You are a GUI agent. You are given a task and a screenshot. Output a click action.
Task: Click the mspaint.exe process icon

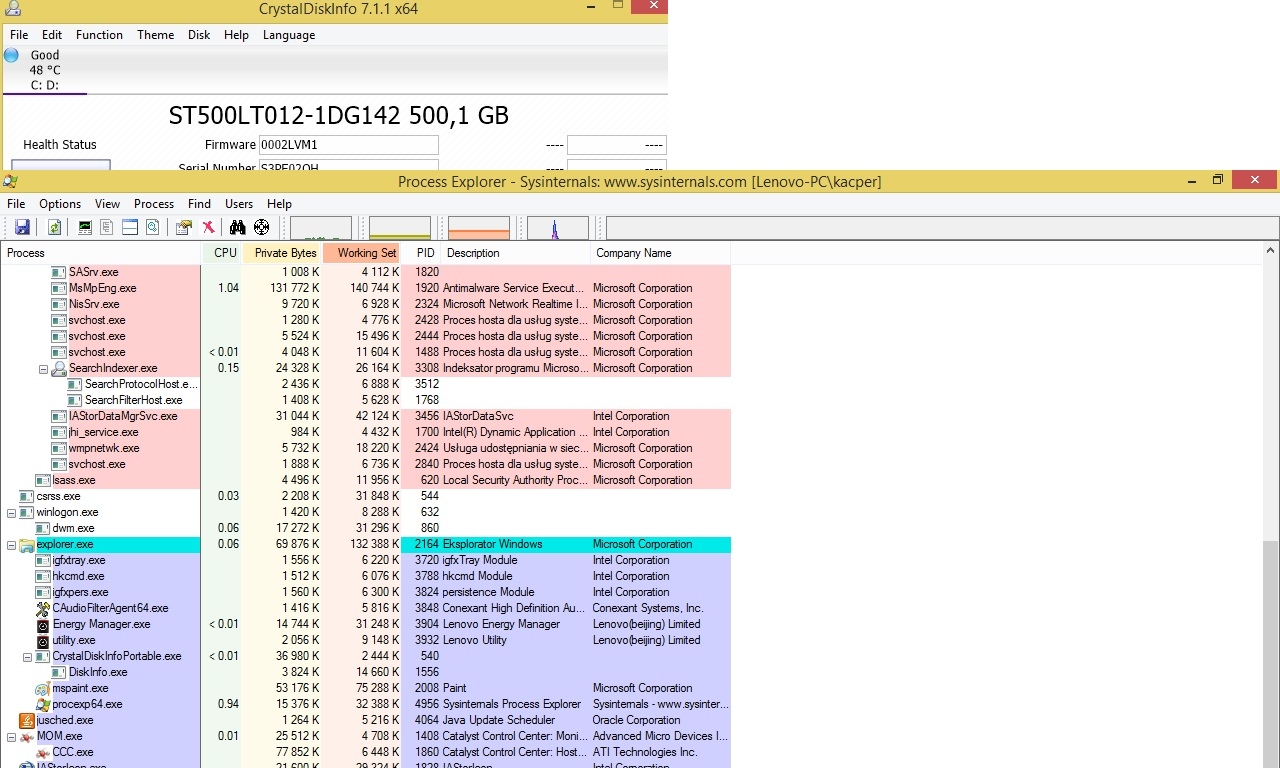(43, 688)
